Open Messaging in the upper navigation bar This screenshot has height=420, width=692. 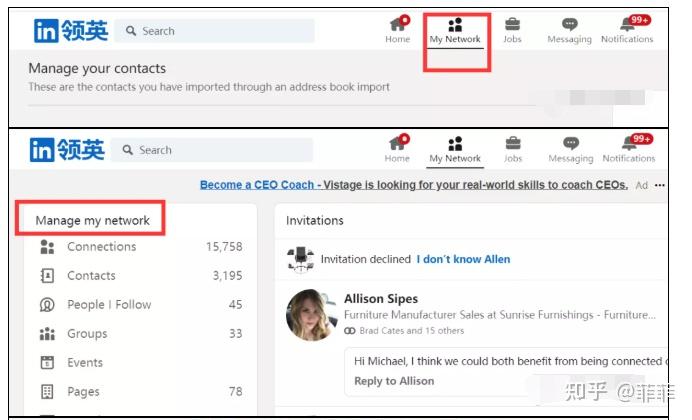click(x=569, y=31)
